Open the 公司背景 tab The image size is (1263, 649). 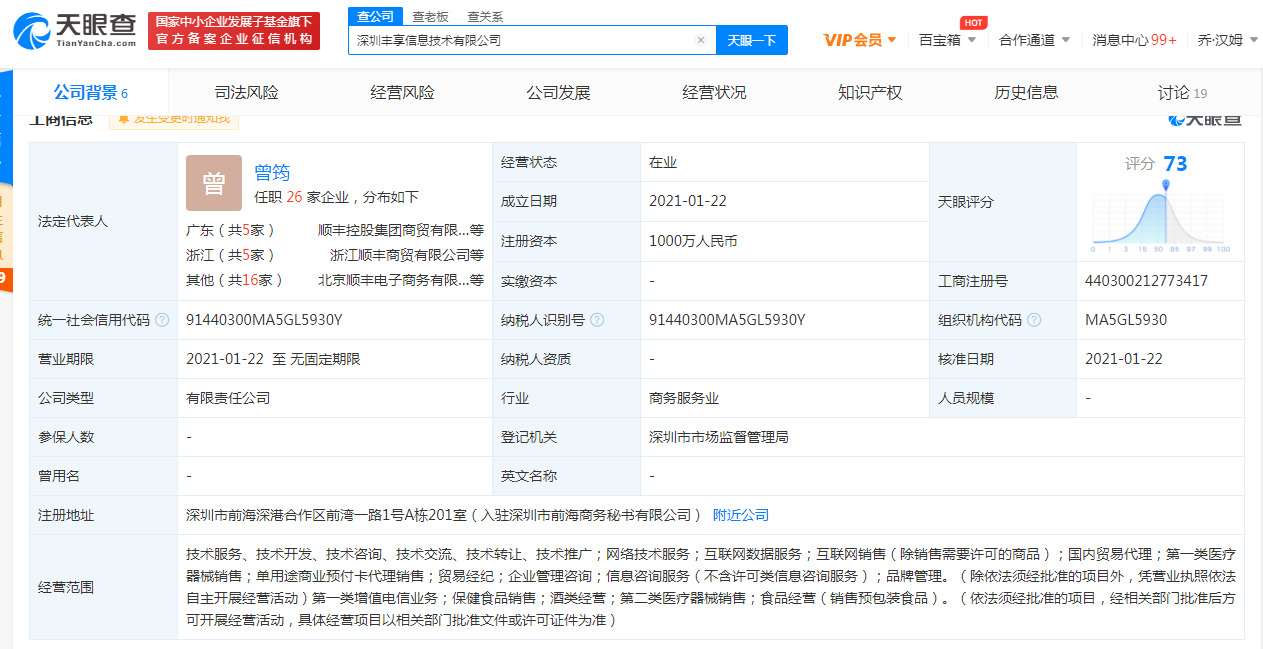pyautogui.click(x=91, y=93)
